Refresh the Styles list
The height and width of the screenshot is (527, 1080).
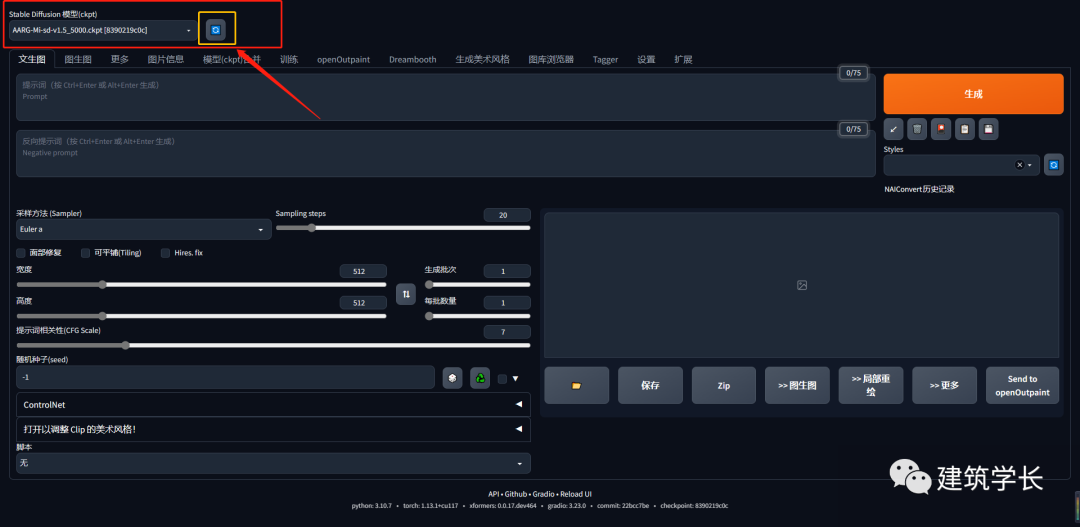(1054, 165)
